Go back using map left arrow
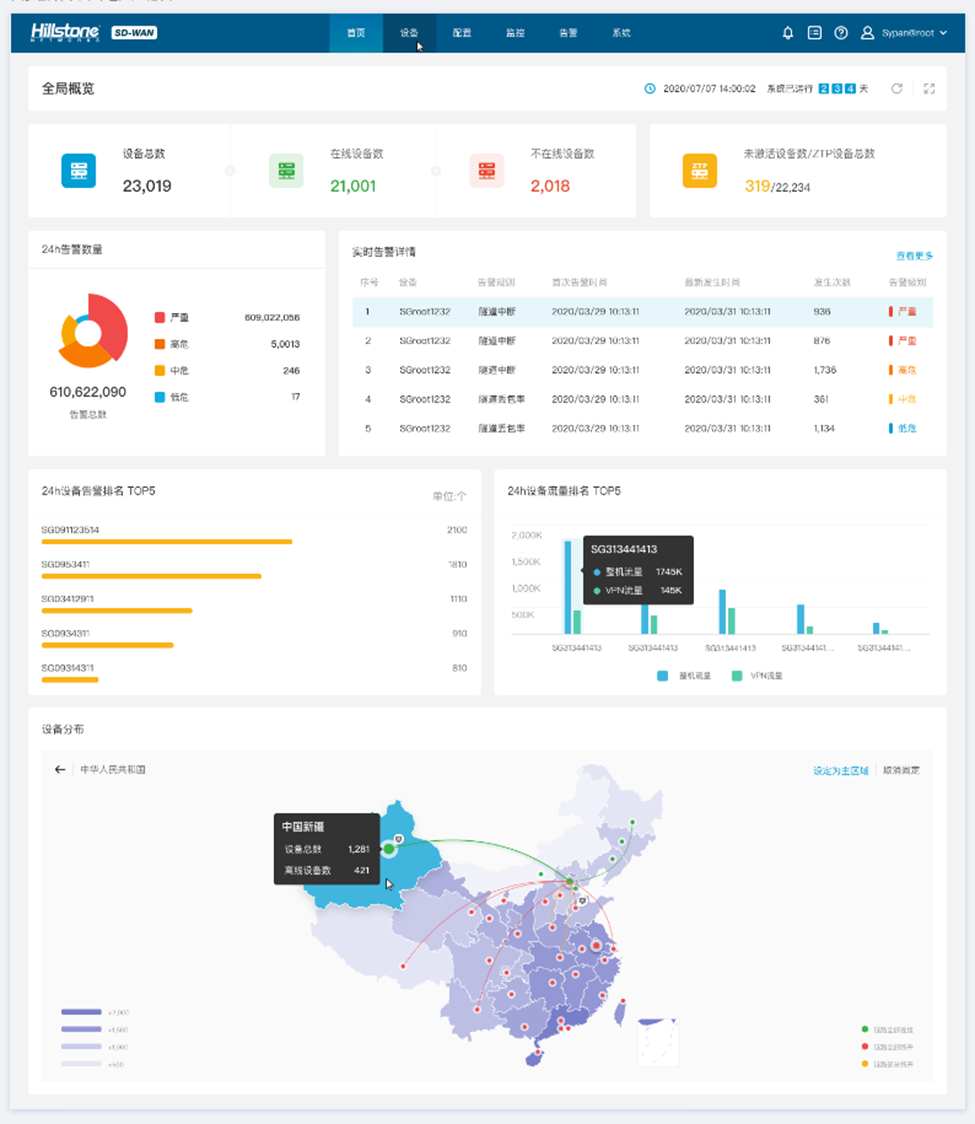Viewport: 975px width, 1124px height. coord(60,770)
